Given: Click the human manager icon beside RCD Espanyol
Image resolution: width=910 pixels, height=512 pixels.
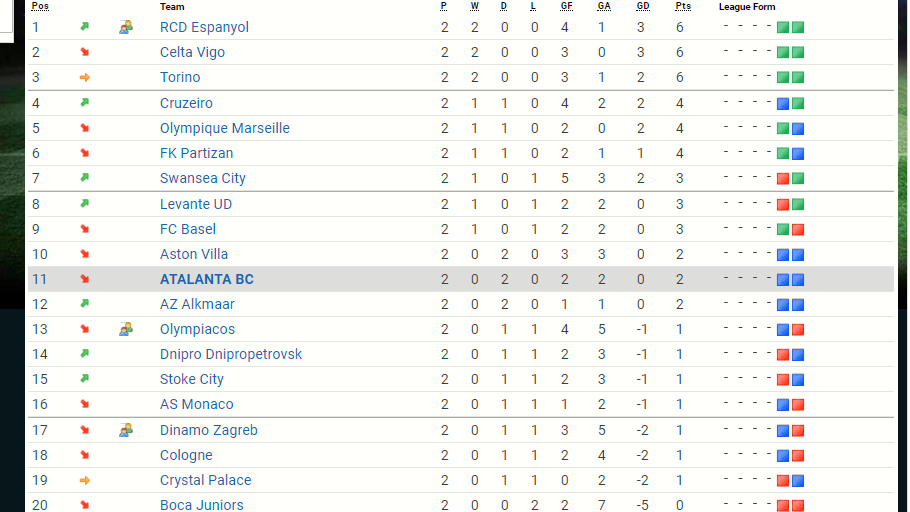Looking at the screenshot, I should [126, 27].
